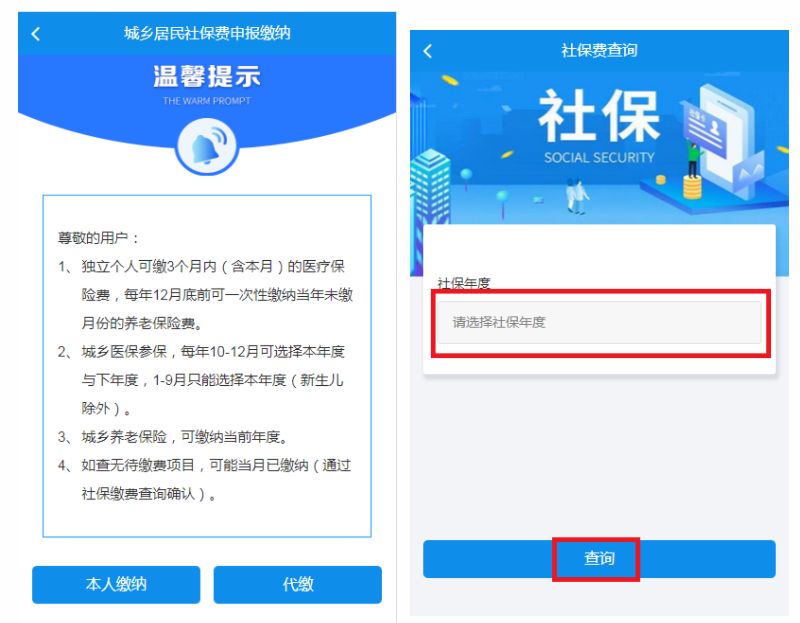800x623 pixels.
Task: Click the 社保费查询 page title
Action: click(599, 51)
